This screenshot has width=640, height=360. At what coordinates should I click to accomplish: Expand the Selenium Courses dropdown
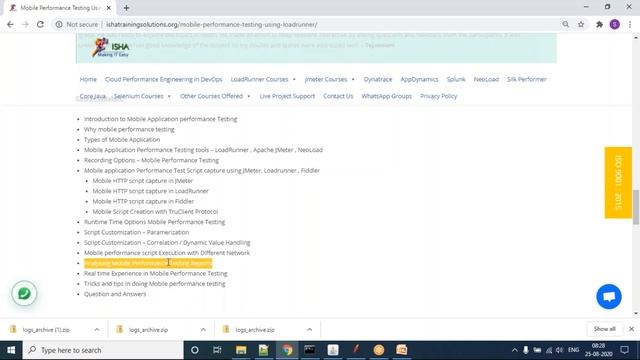click(142, 96)
